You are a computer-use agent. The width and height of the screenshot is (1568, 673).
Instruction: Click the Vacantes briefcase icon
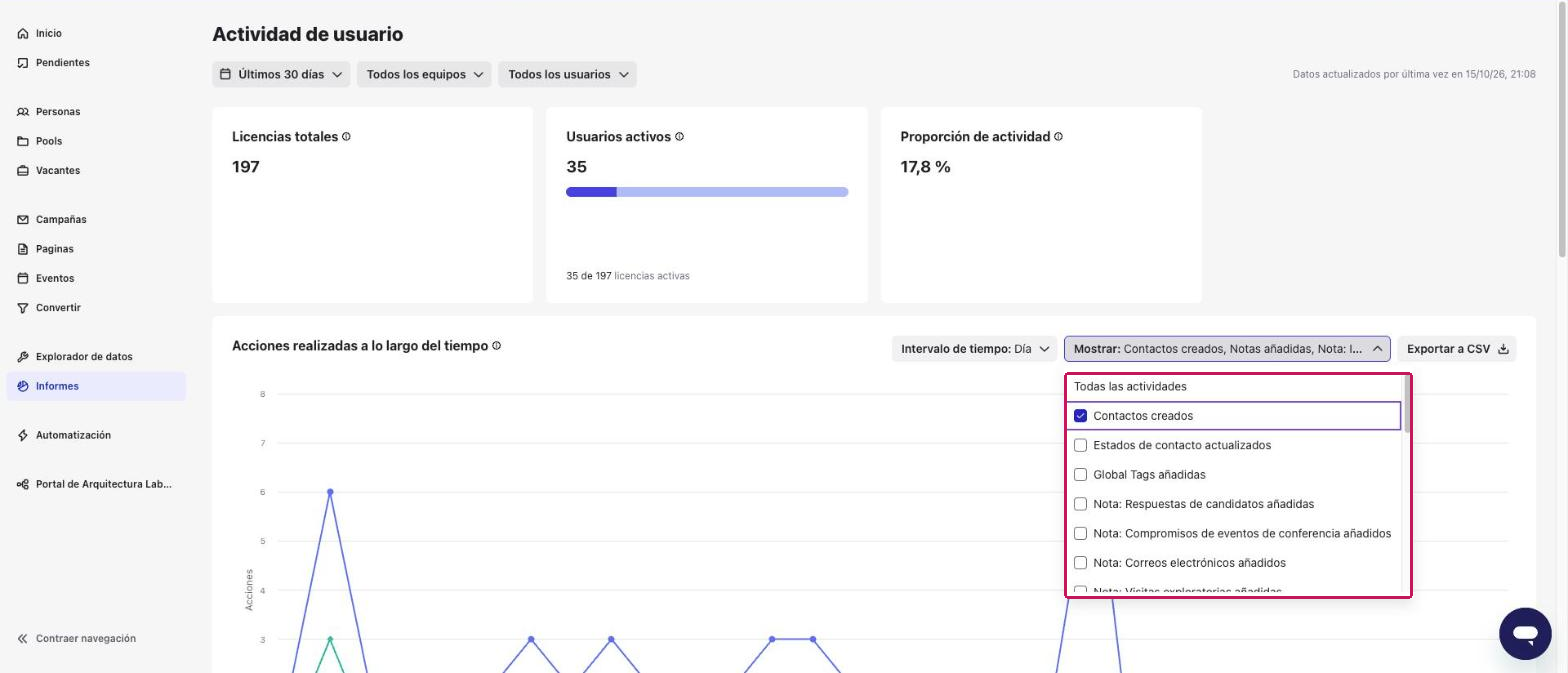click(x=23, y=171)
